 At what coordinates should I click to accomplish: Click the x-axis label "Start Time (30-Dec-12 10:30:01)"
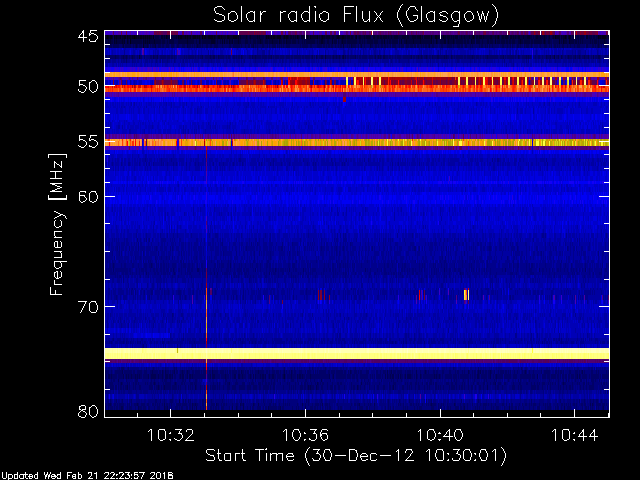point(356,455)
